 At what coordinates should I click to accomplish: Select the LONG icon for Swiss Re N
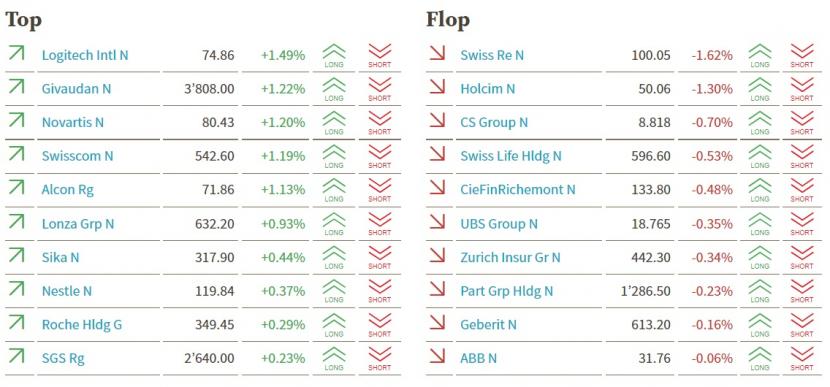[x=760, y=56]
